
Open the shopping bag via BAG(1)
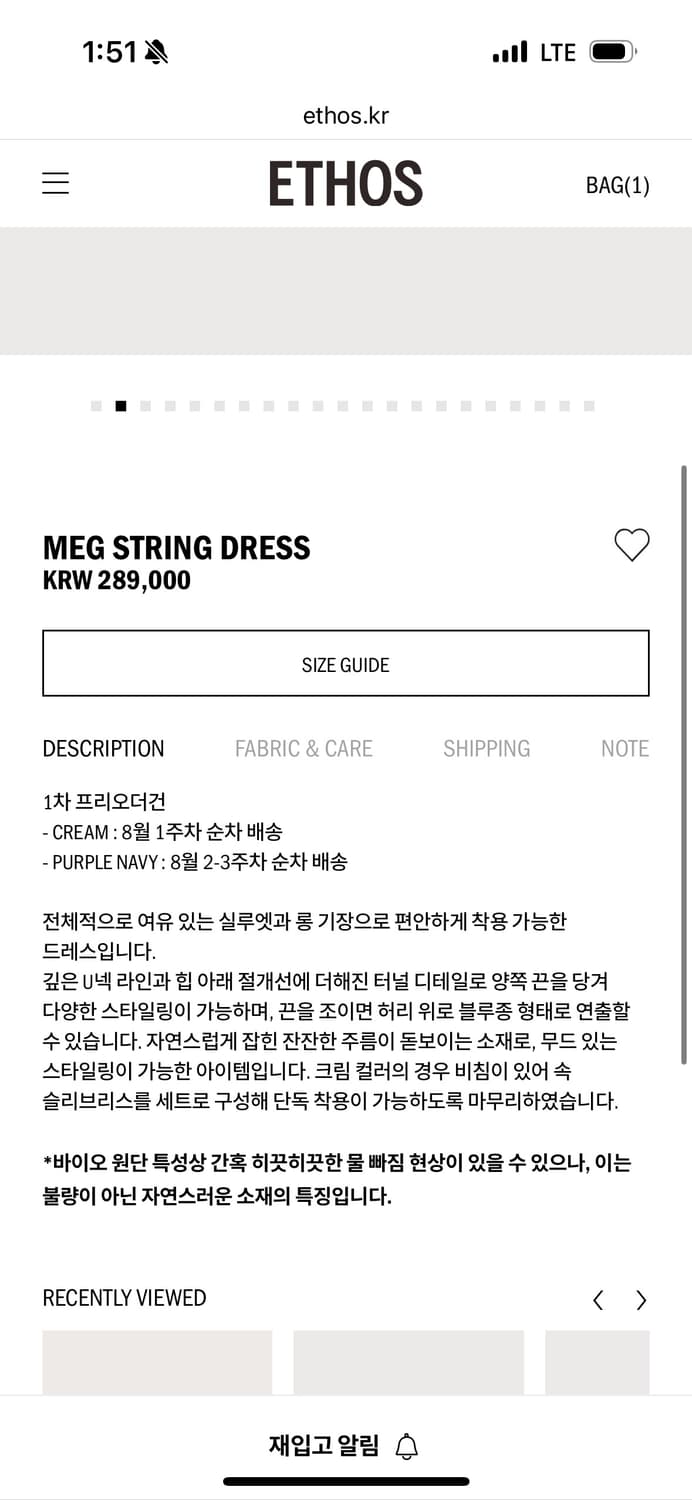point(616,185)
